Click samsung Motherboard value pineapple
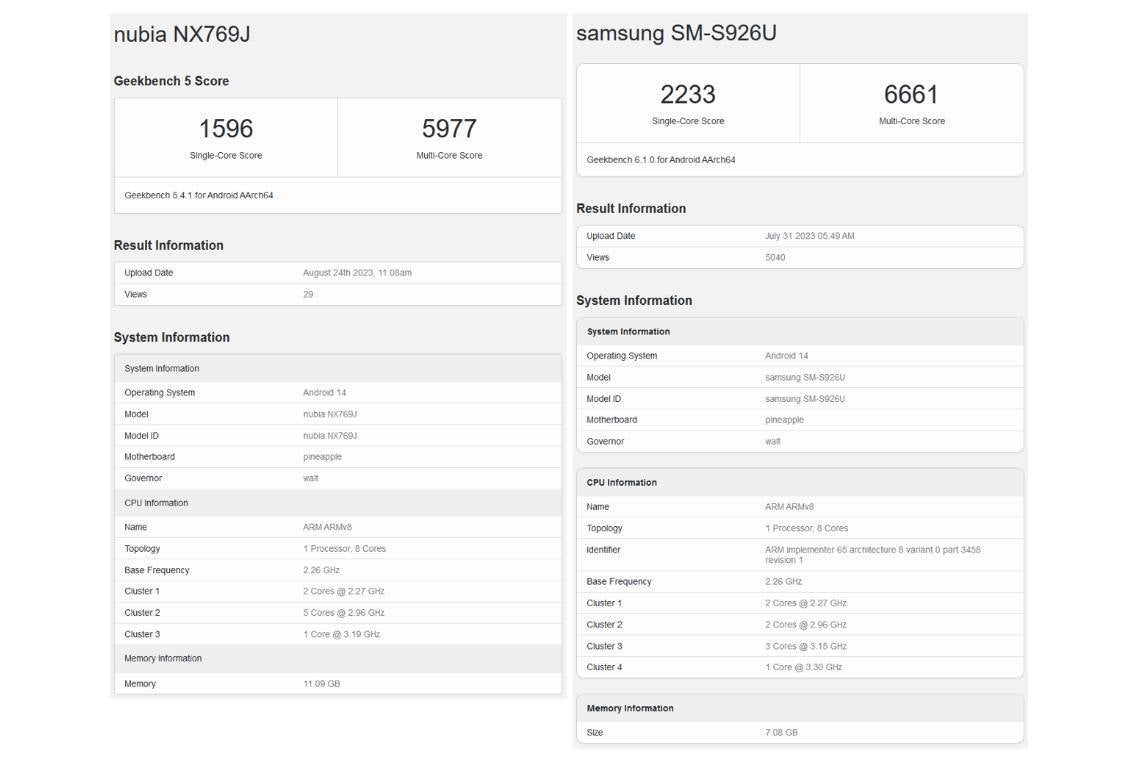1140x760 pixels. point(784,420)
